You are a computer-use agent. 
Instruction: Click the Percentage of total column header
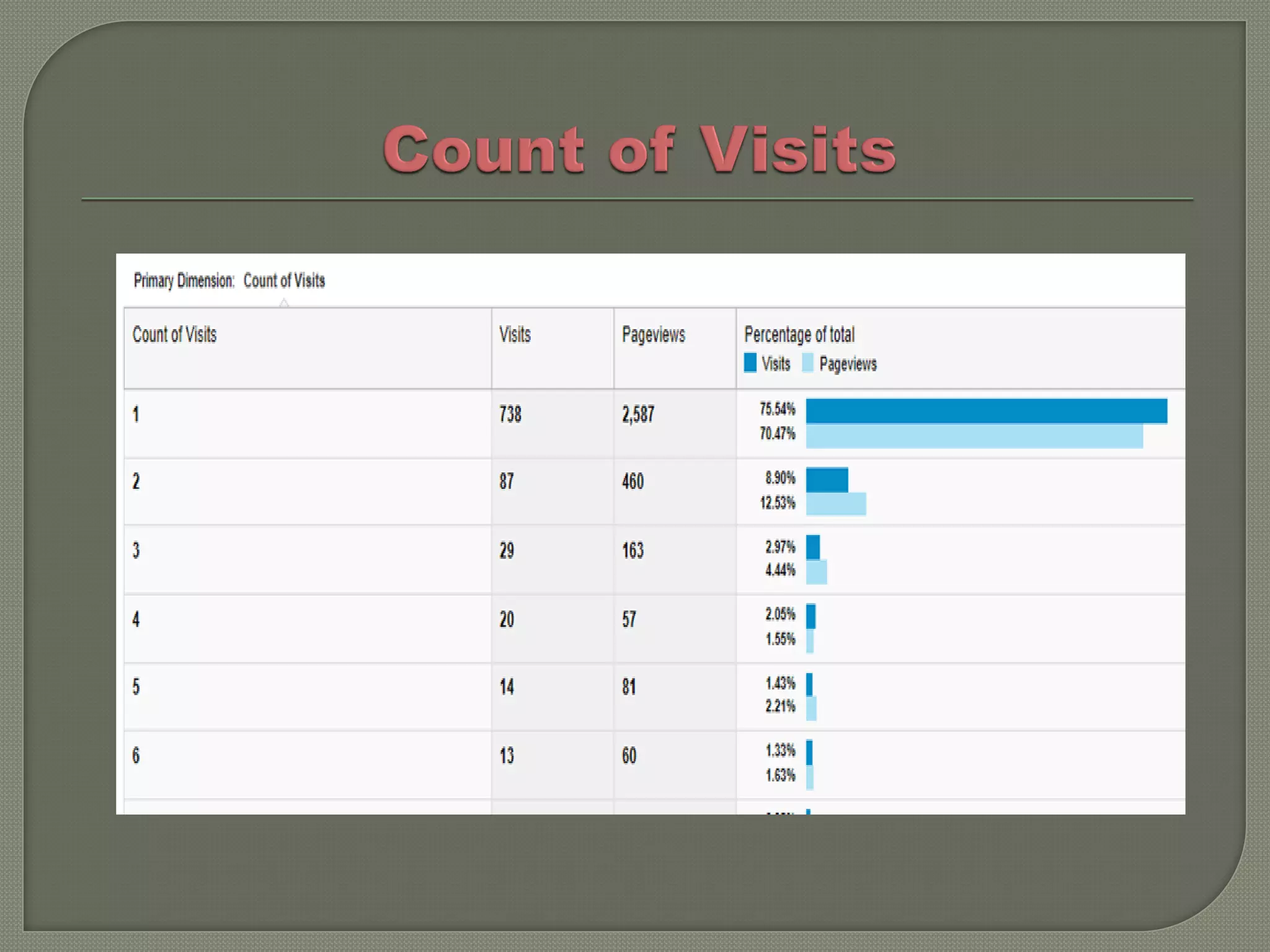(x=799, y=335)
